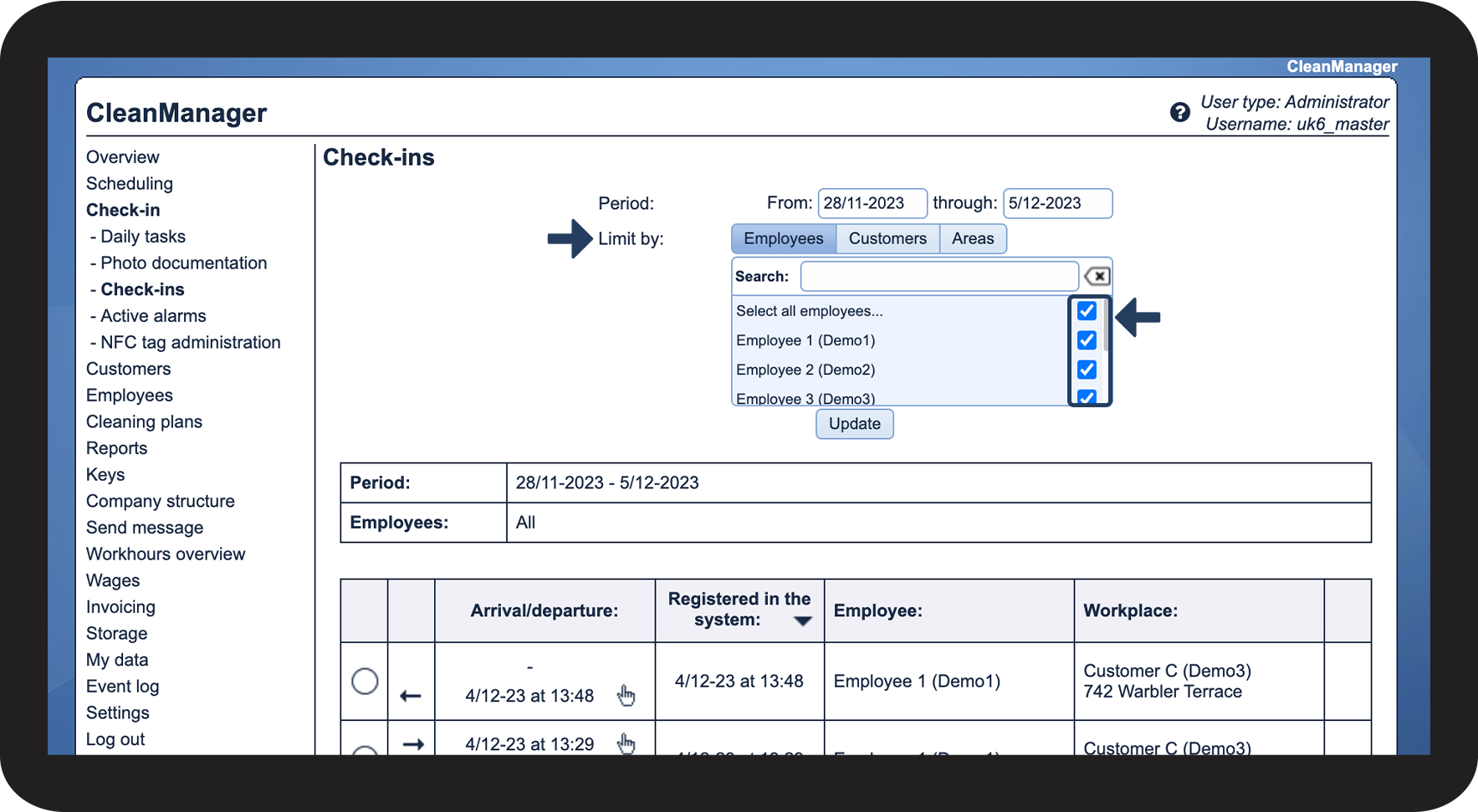The width and height of the screenshot is (1478, 812).
Task: Toggle the Select all employees checkbox
Action: click(x=1087, y=311)
